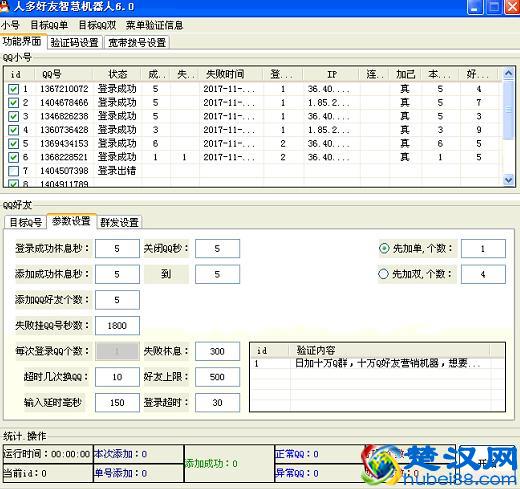The width and height of the screenshot is (520, 489).
Task: Select the 先加双 radio option
Action: pos(383,274)
